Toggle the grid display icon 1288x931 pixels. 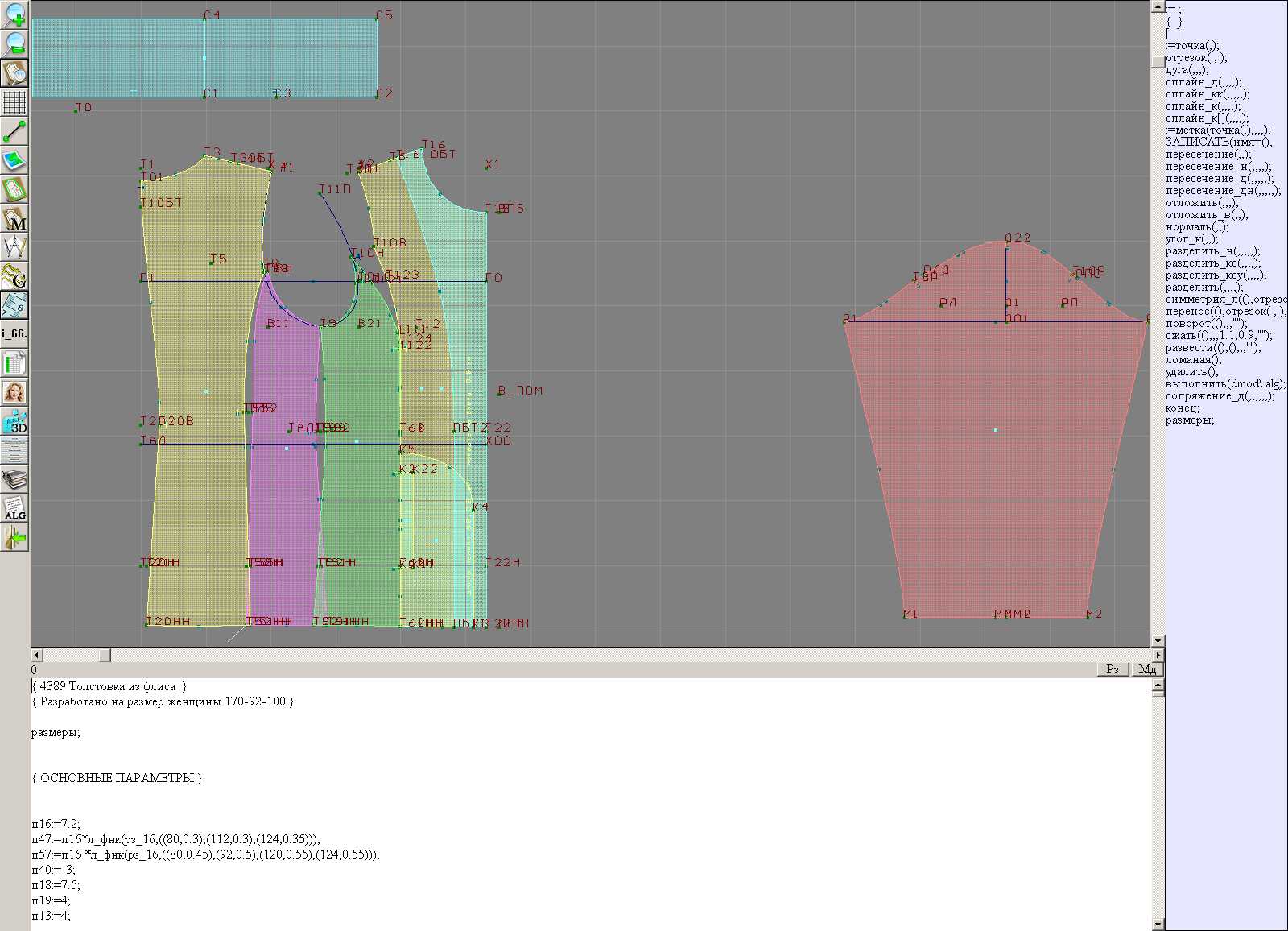(14, 102)
